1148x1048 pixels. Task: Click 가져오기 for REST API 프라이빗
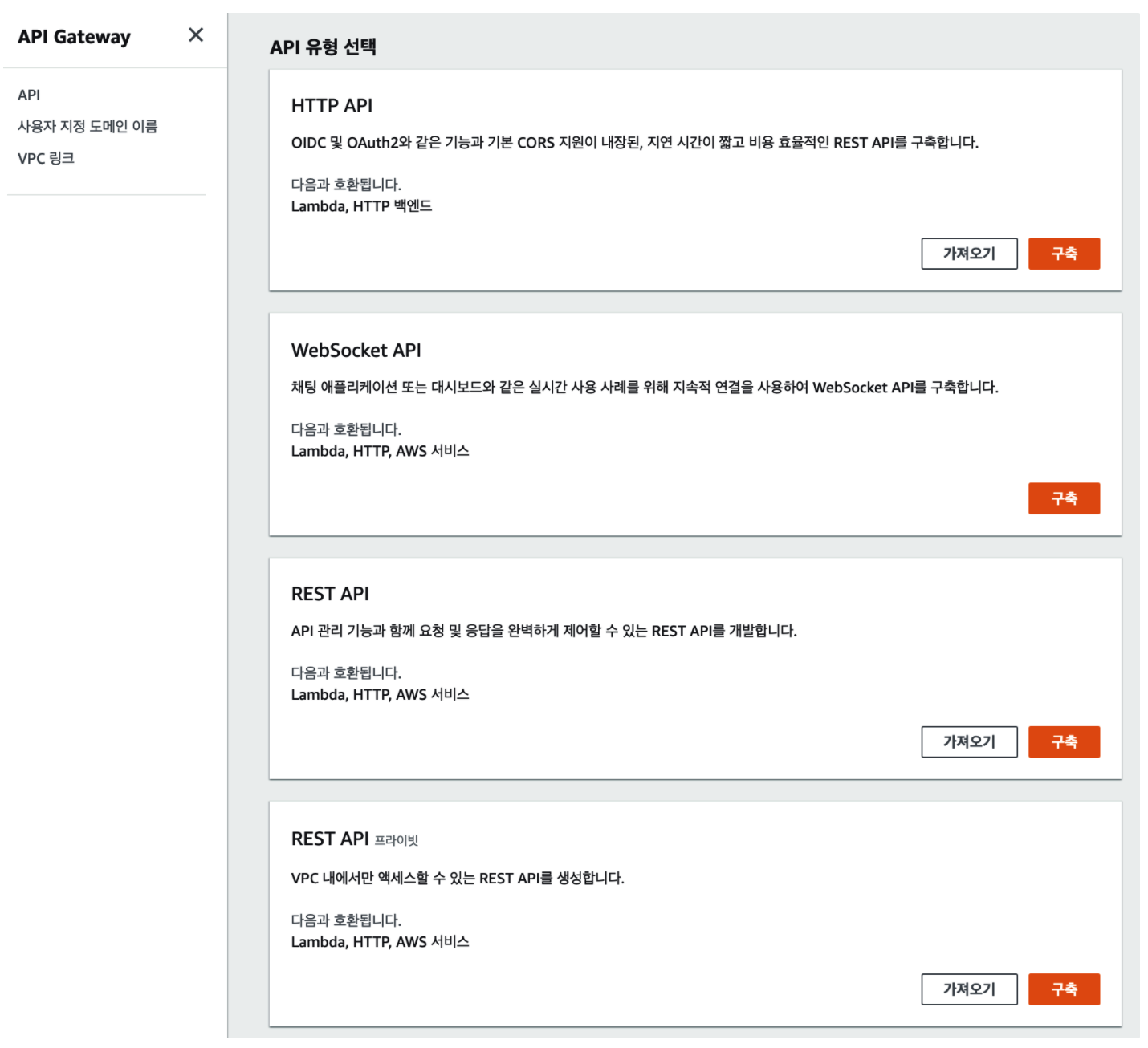click(969, 989)
